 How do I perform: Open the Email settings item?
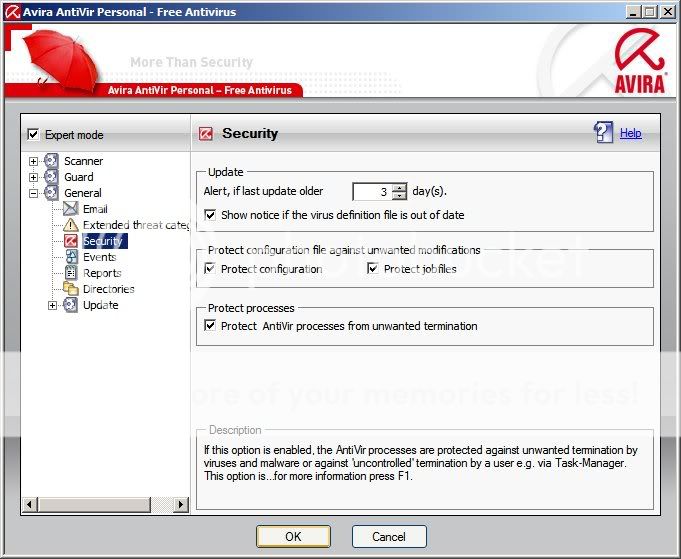pyautogui.click(x=95, y=209)
